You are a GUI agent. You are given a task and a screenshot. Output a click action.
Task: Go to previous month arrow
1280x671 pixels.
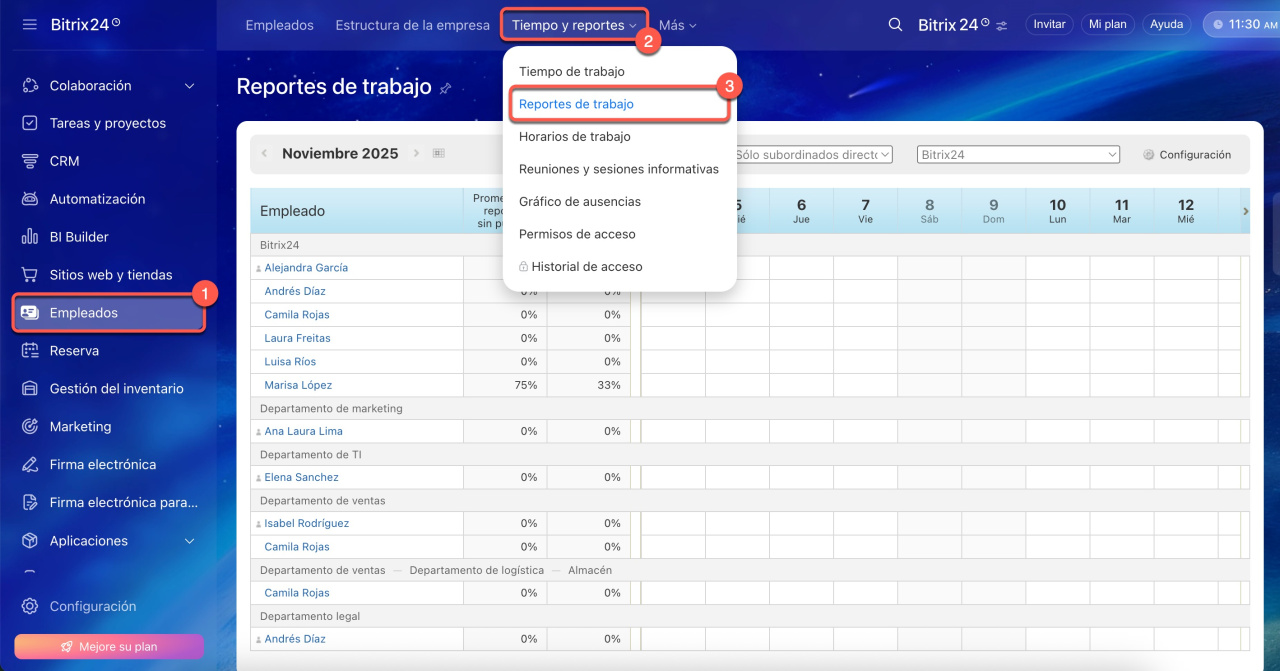pyautogui.click(x=264, y=153)
